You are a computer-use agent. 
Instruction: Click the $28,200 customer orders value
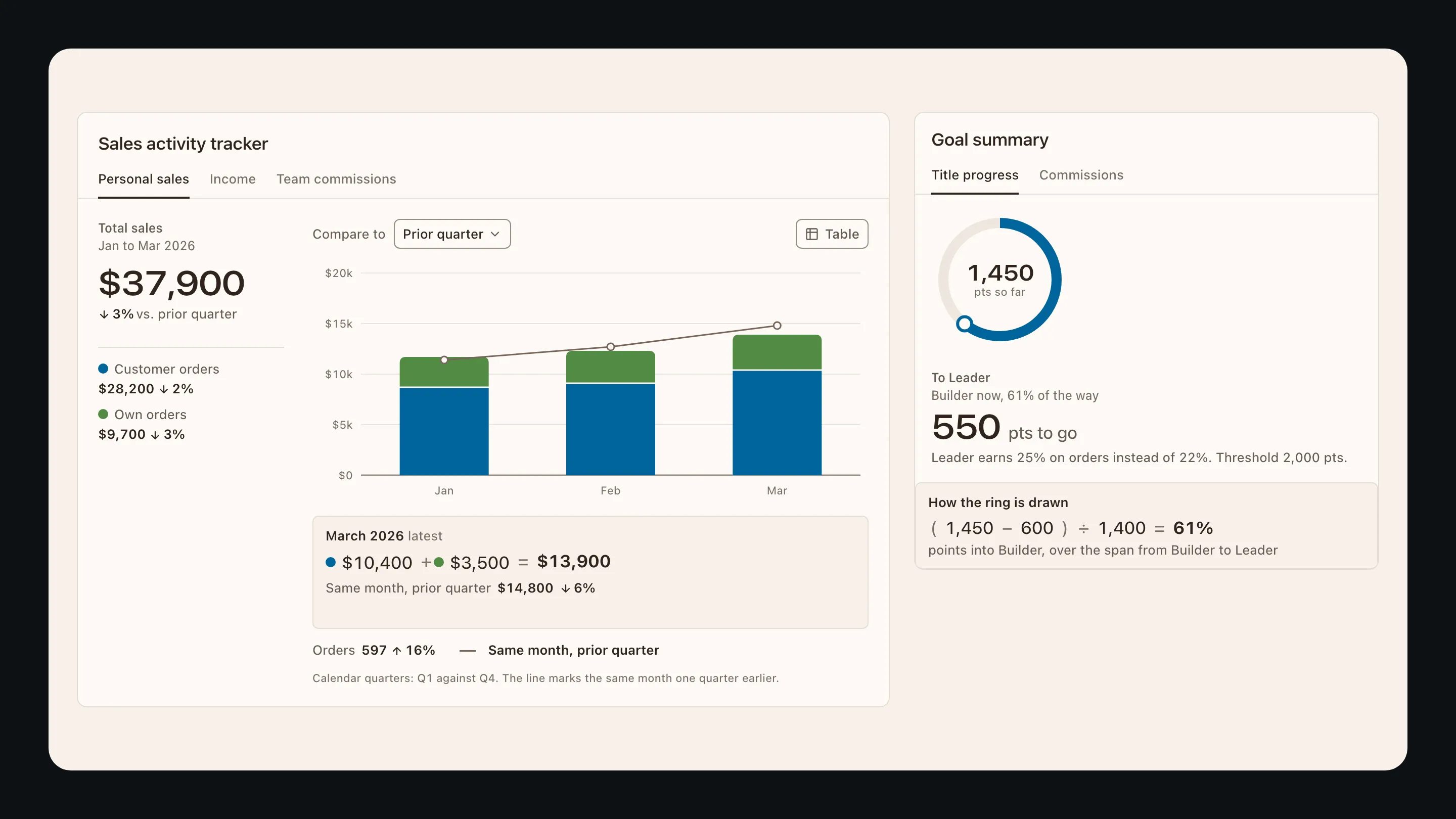tap(126, 389)
